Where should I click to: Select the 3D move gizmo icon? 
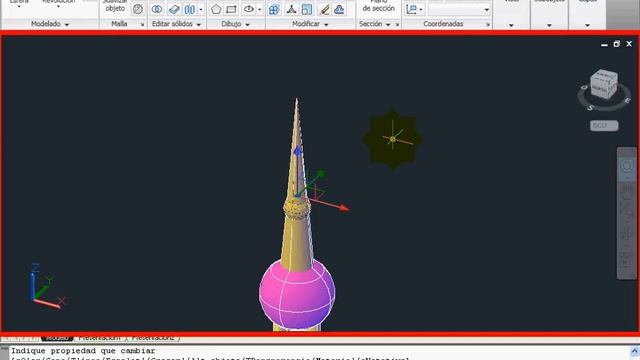point(274,9)
